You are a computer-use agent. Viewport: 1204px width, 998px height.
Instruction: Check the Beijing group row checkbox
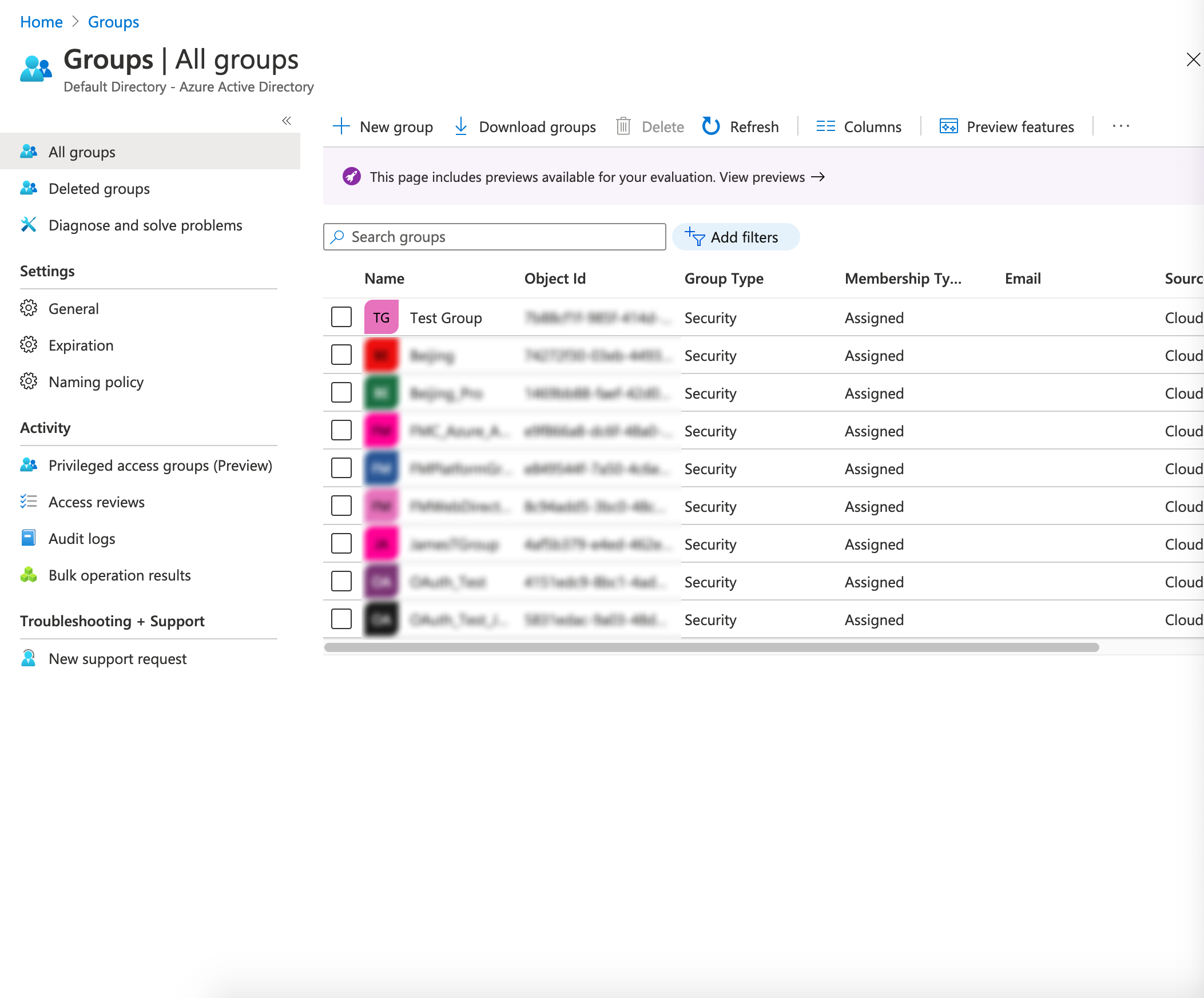click(341, 355)
